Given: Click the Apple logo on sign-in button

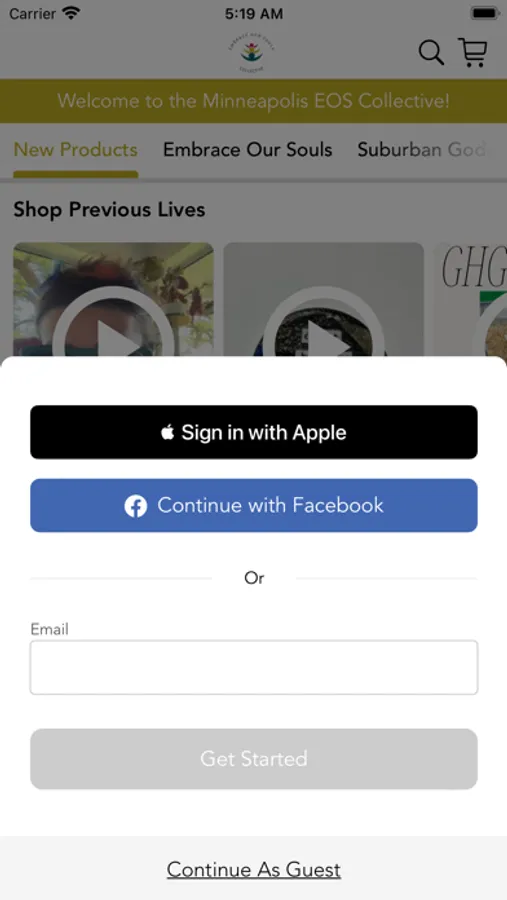Looking at the screenshot, I should [168, 432].
